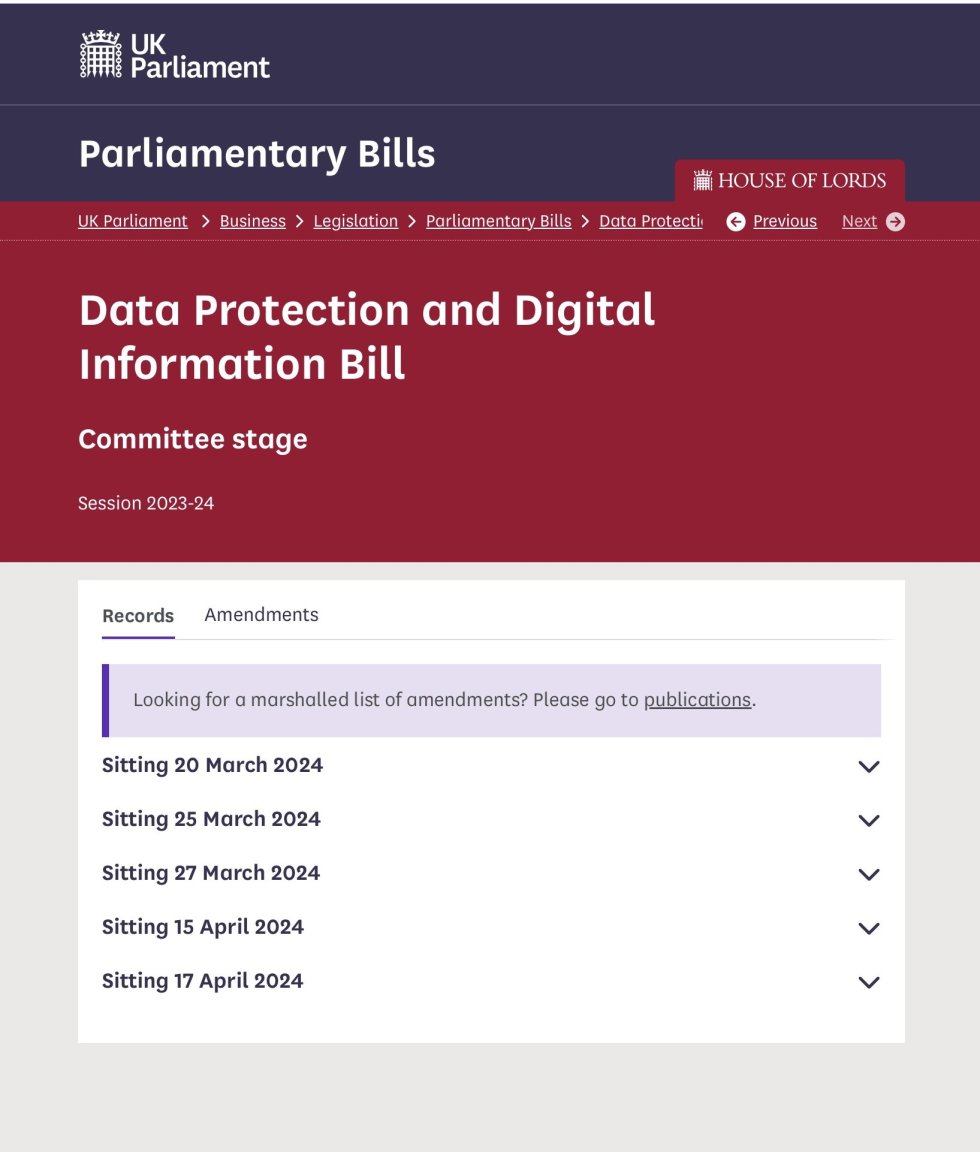This screenshot has height=1152, width=980.
Task: Click the Previous left-arrow circle icon
Action: click(735, 221)
